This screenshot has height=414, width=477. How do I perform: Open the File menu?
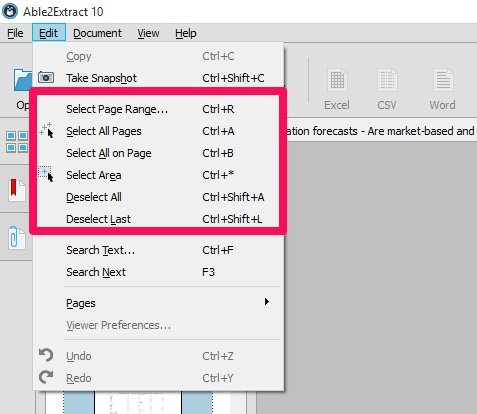click(15, 33)
